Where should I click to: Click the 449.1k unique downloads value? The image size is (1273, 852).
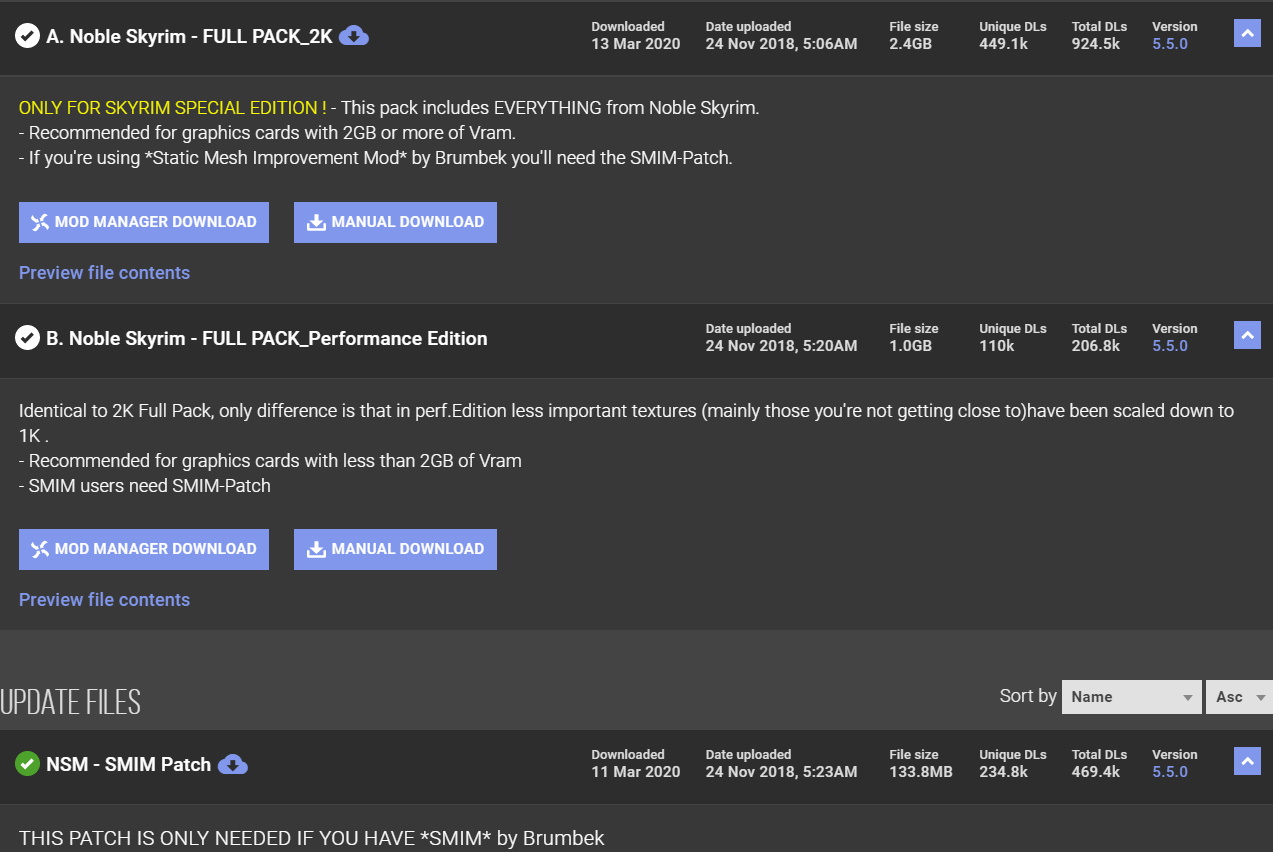pos(1003,44)
